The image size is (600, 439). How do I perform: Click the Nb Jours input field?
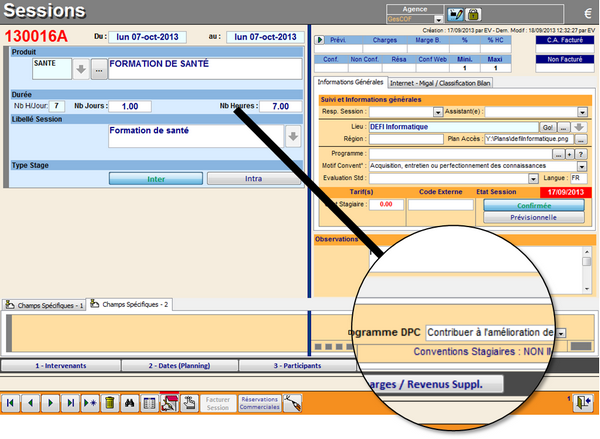point(129,106)
